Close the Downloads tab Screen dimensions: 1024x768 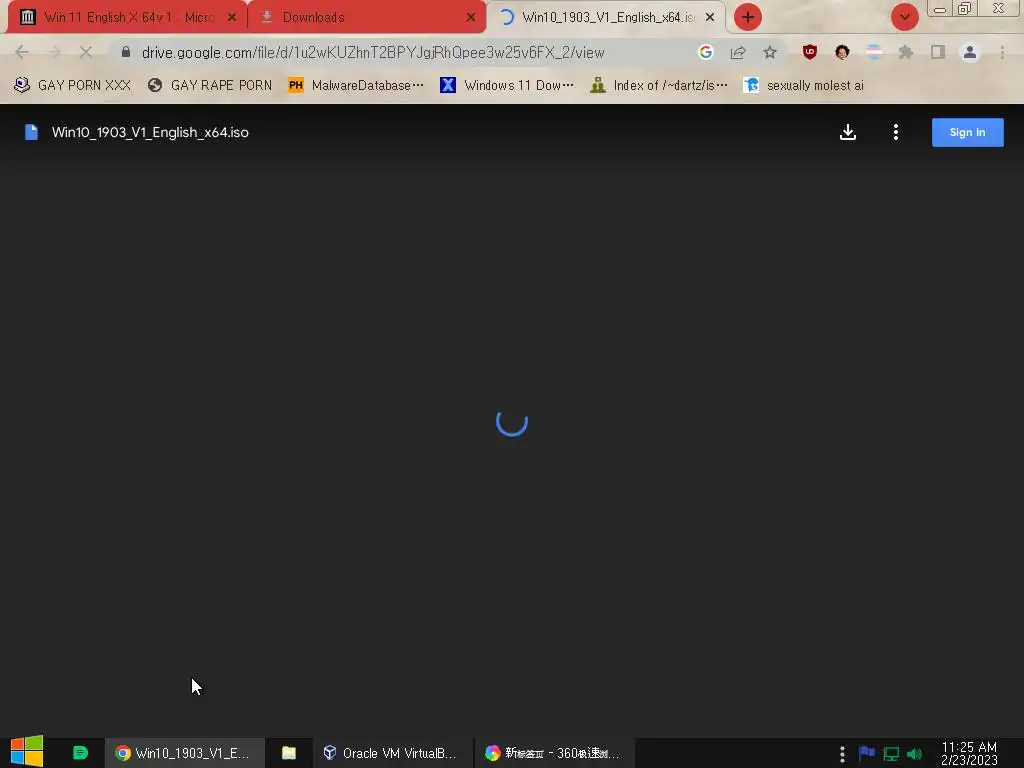(x=471, y=18)
